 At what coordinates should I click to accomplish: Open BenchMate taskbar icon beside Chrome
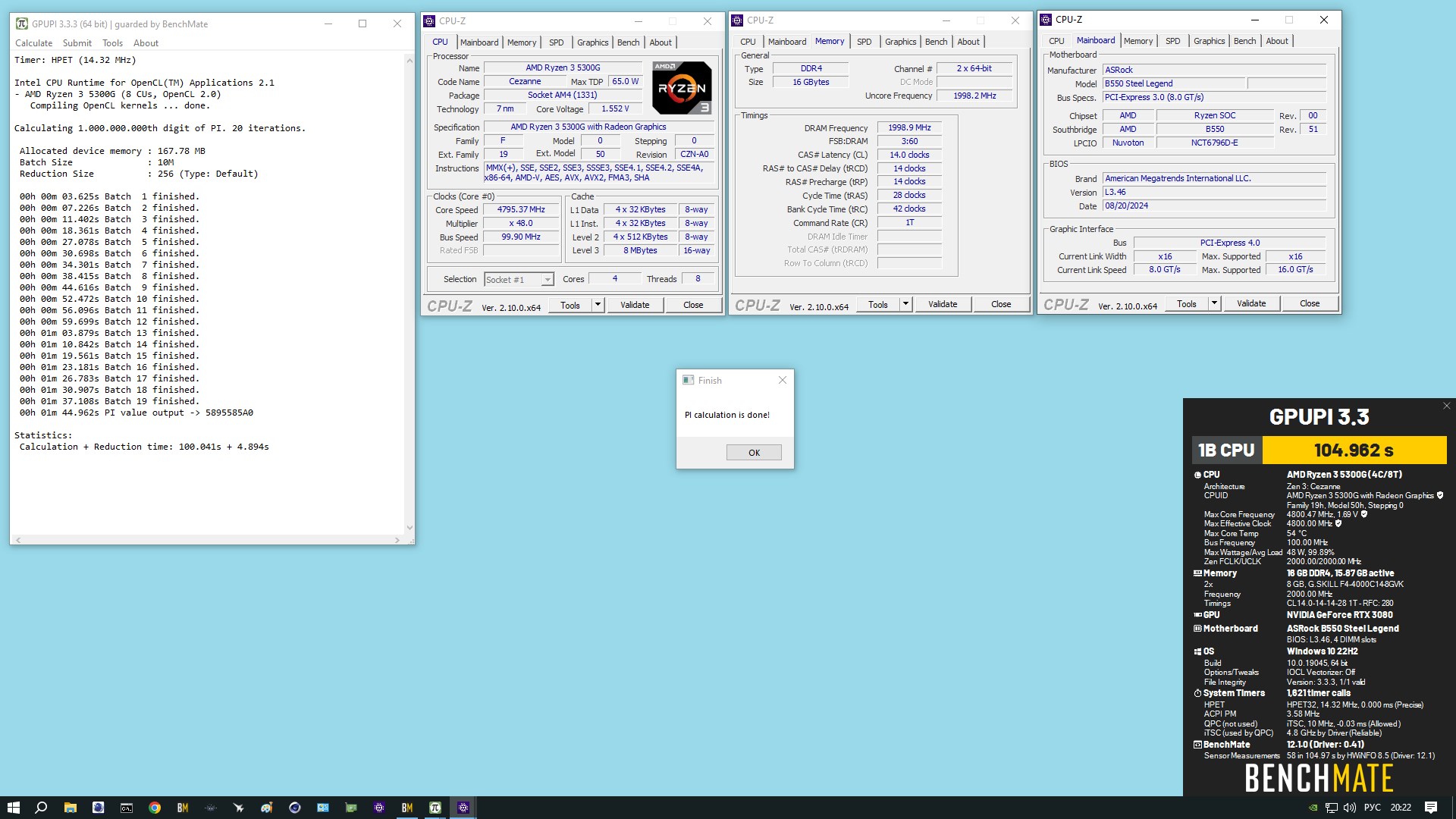pos(183,808)
